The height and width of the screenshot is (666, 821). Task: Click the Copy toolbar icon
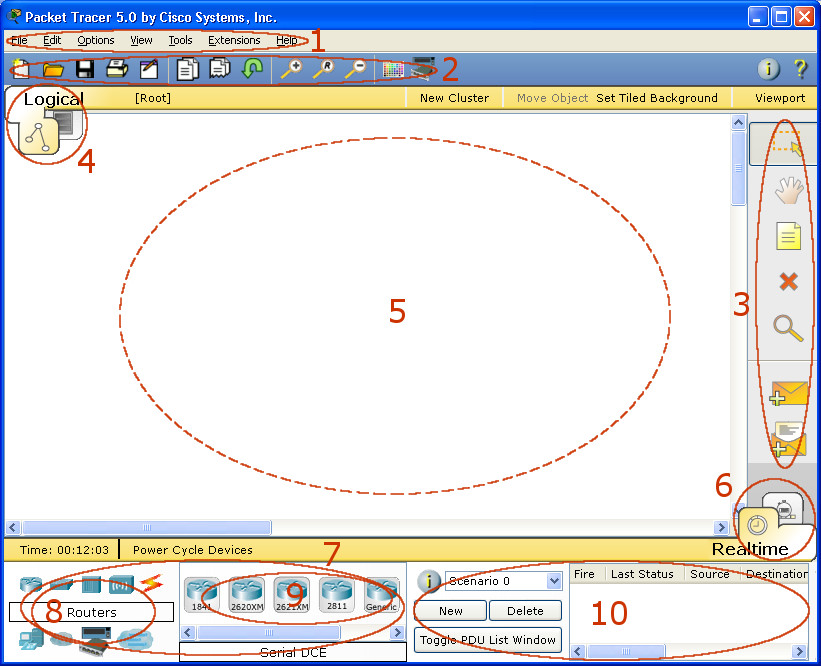point(188,69)
